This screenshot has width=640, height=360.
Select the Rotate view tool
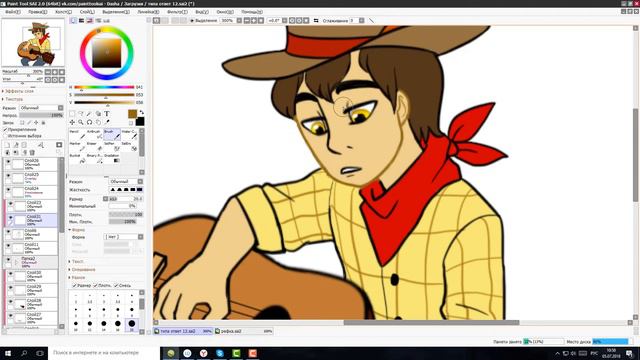coord(89,122)
